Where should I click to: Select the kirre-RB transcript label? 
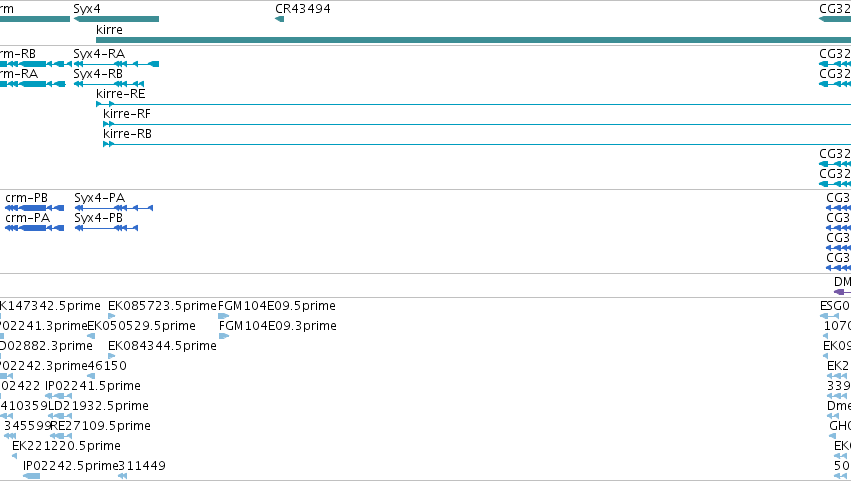point(128,134)
